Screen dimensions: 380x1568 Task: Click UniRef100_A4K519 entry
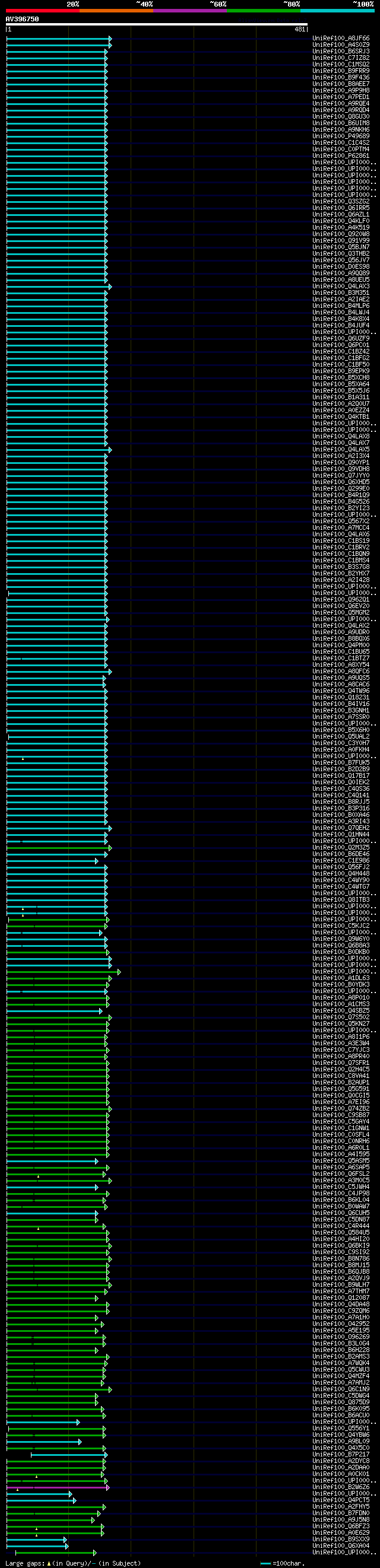tap(341, 227)
